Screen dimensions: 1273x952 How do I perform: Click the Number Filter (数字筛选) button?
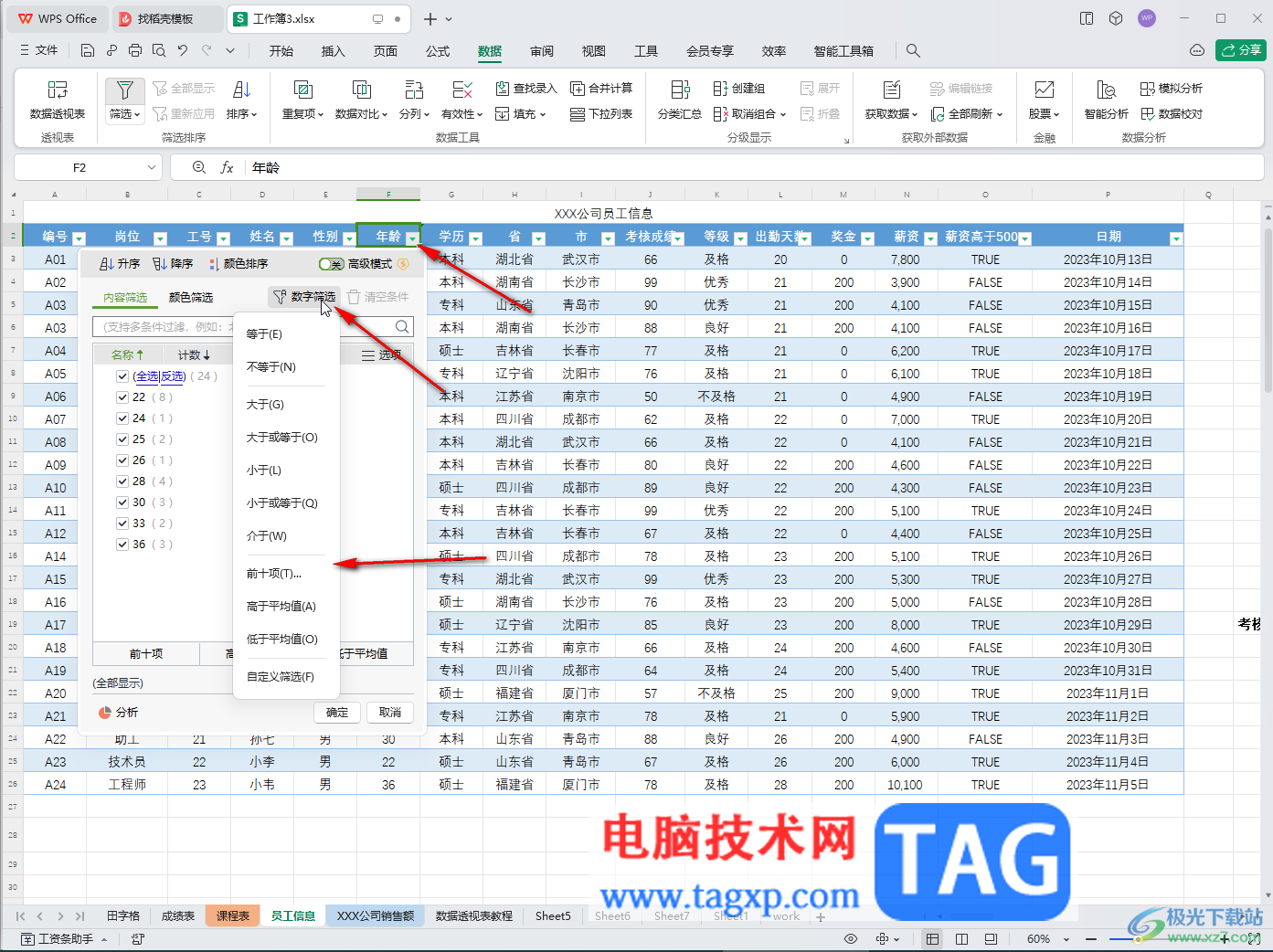304,297
